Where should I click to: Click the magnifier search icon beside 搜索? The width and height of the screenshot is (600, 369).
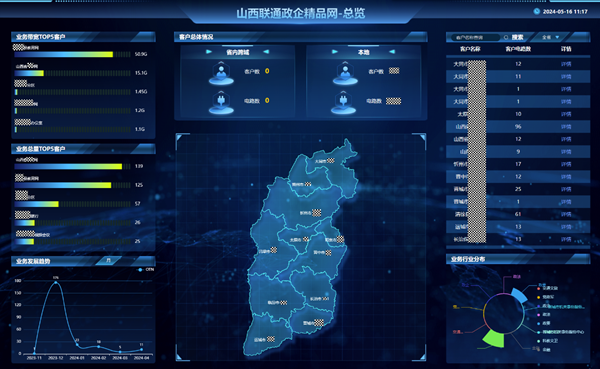click(x=506, y=37)
